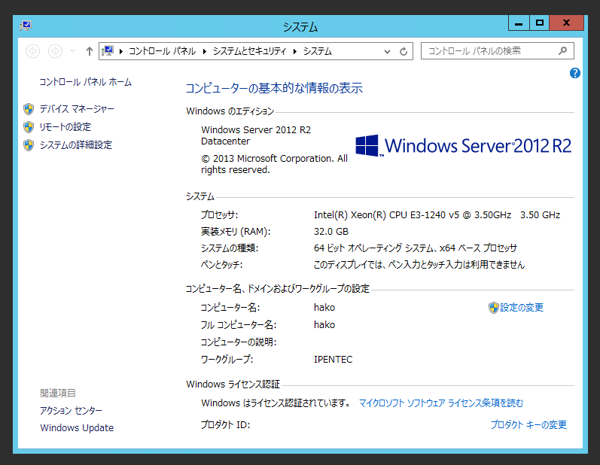Click the workgroup value IPENTEC
Viewport: 600px width, 465px height.
333,360
